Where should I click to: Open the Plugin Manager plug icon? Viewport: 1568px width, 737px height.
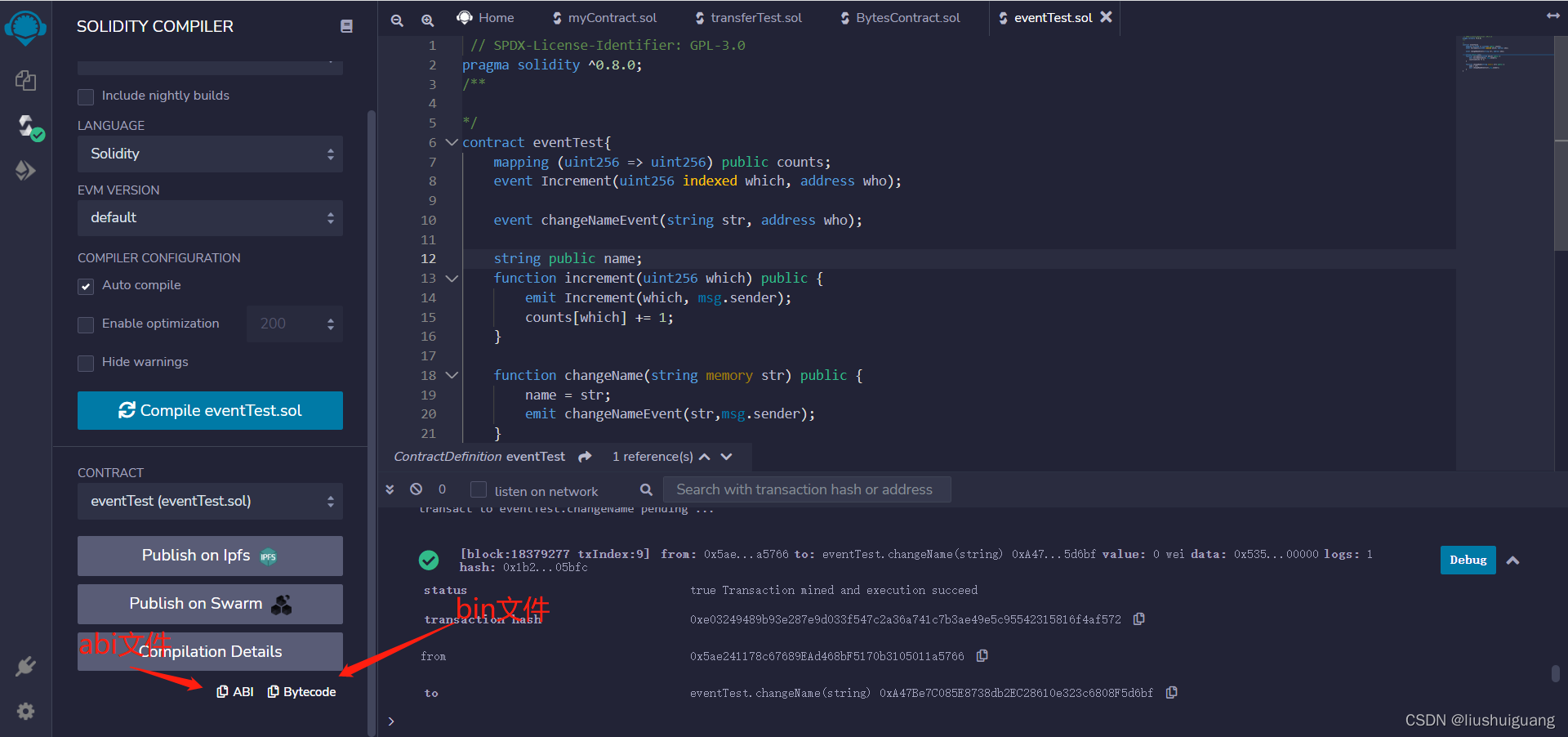[25, 667]
